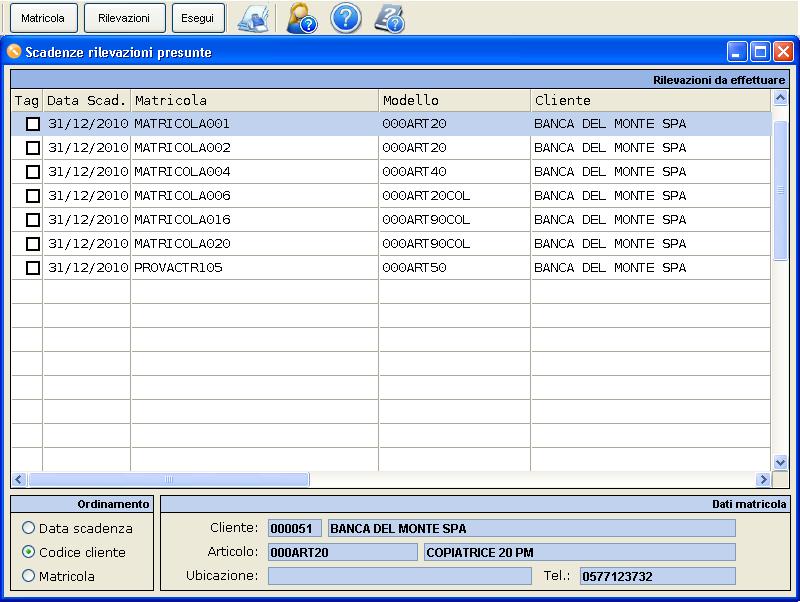Click the Esegui button
The image size is (800, 602).
coord(198,18)
